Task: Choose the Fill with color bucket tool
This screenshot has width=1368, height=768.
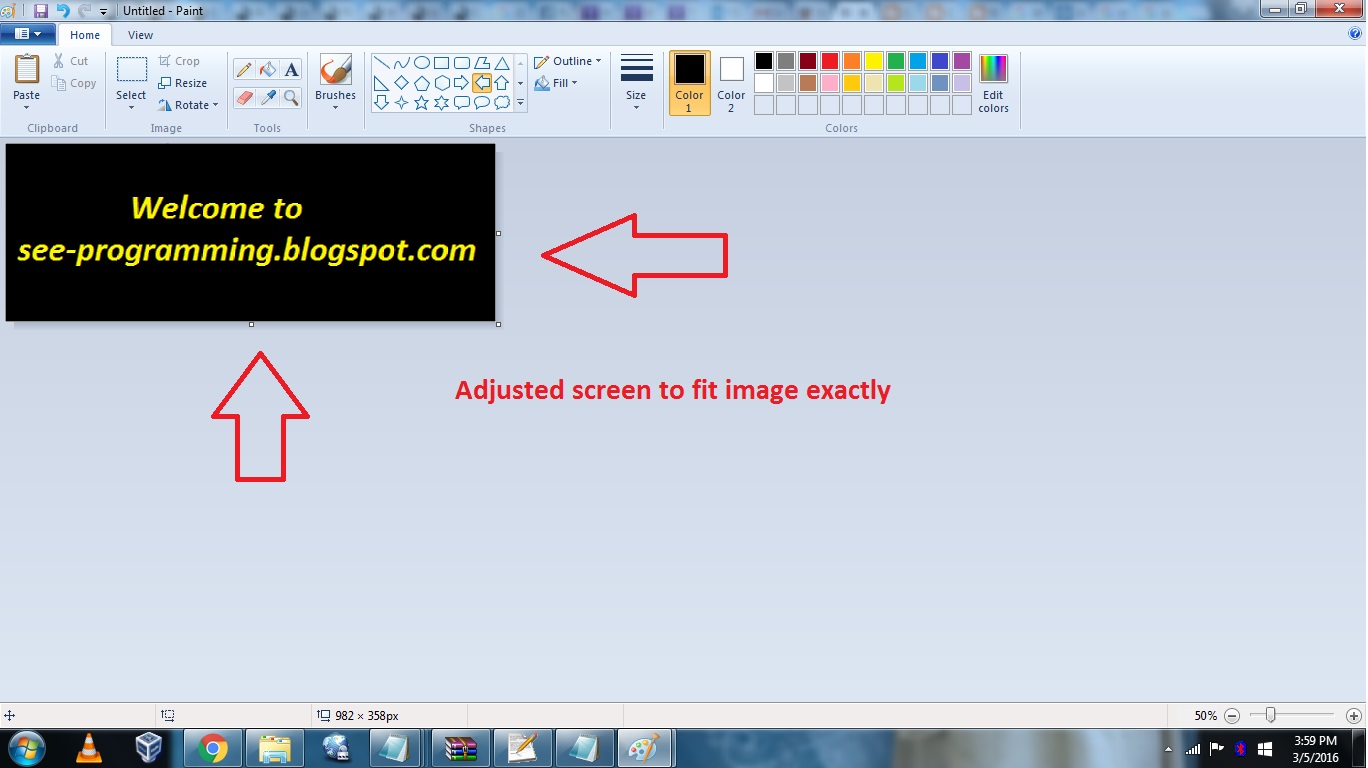Action: [267, 69]
